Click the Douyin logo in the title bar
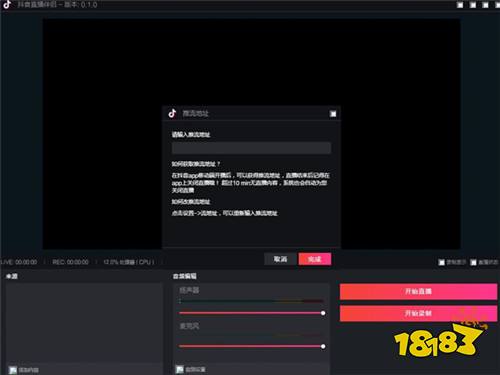This screenshot has width=500, height=375. (x=7, y=5)
